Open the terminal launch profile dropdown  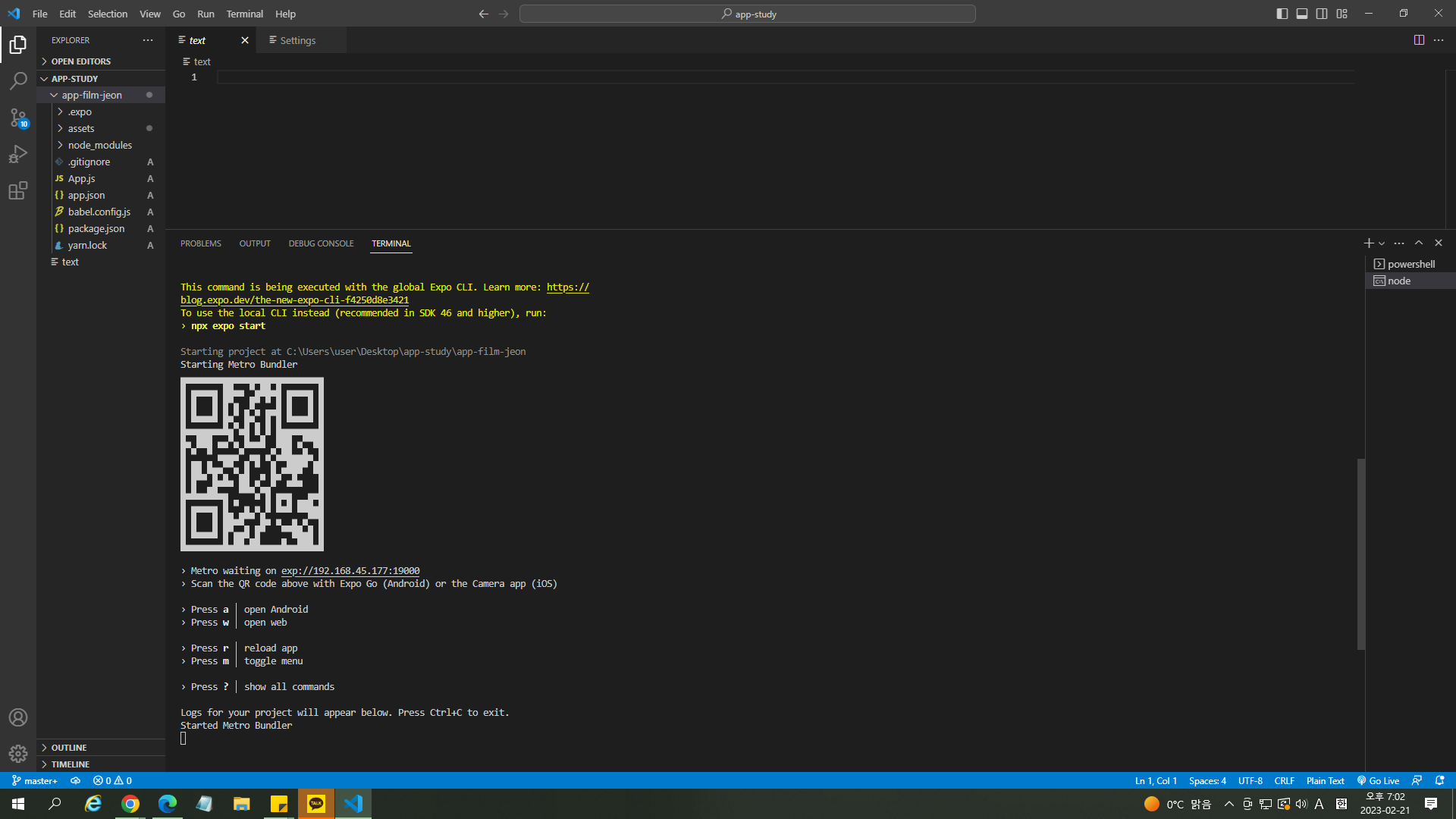[x=1382, y=243]
